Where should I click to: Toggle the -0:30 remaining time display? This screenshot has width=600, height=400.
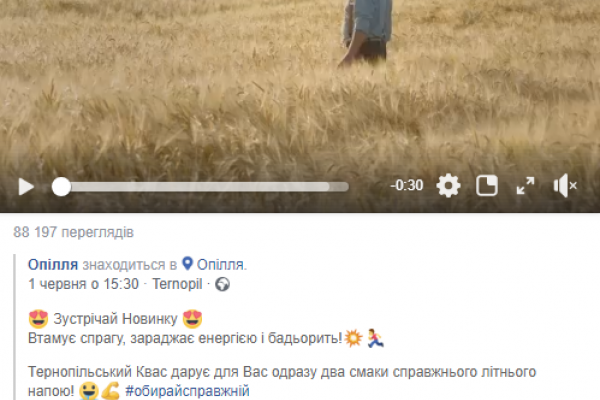406,186
